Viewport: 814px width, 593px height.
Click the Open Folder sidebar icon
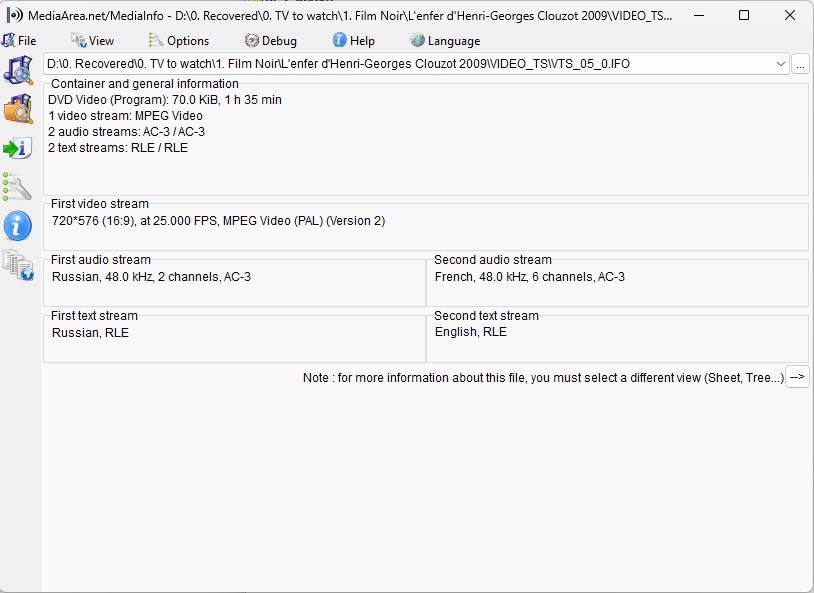[18, 109]
